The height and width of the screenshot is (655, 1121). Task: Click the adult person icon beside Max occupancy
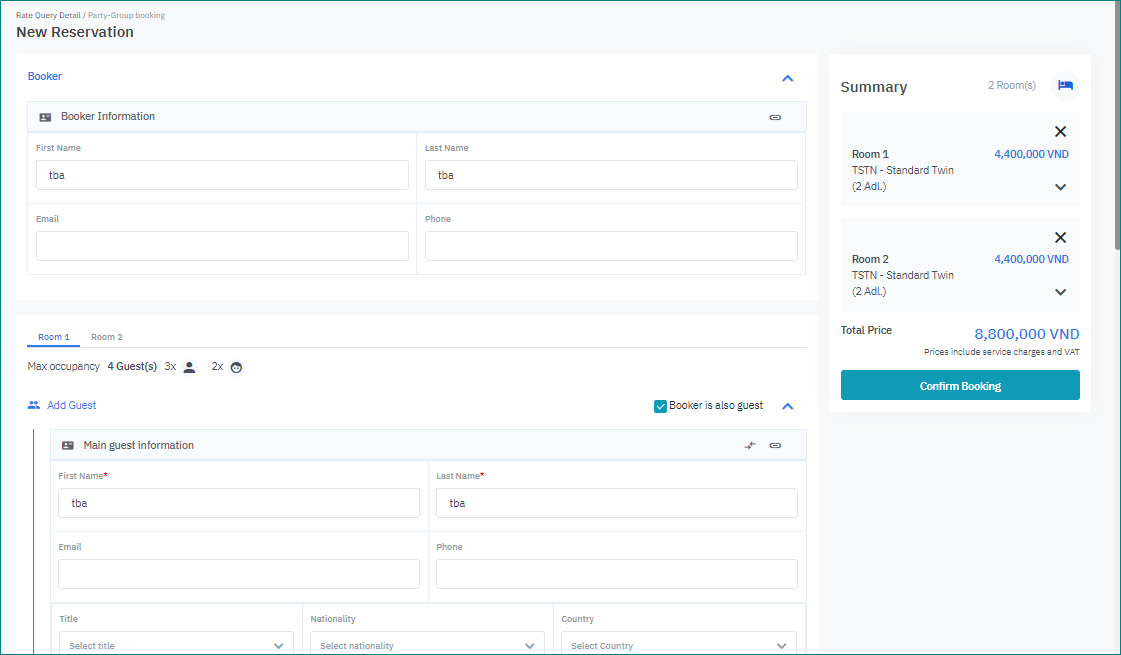tap(190, 367)
